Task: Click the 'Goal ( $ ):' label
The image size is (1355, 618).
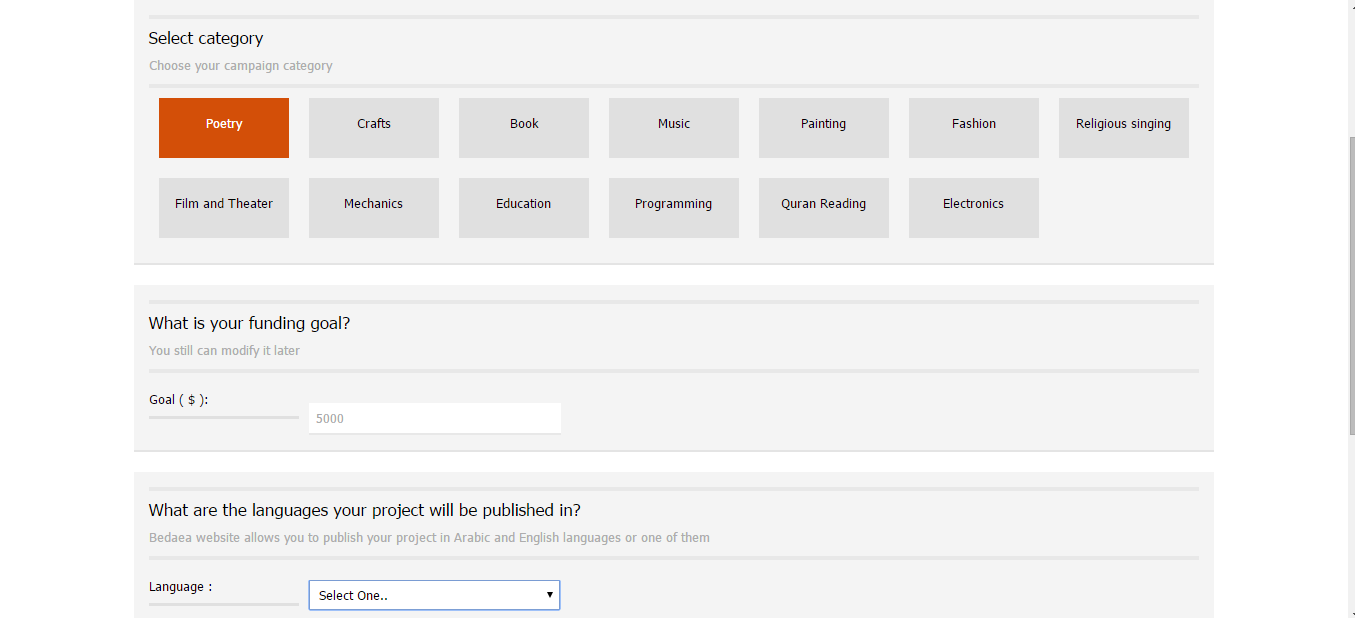Action: 178,400
